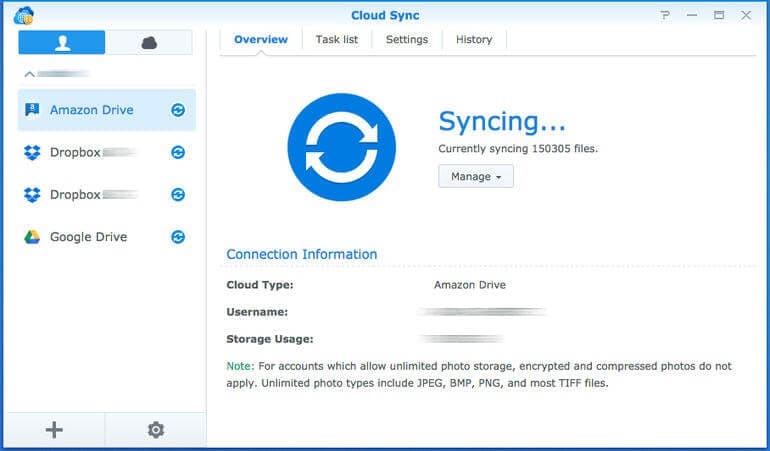Maximize the Cloud Sync window
Viewport: 770px width, 451px height.
[x=719, y=15]
